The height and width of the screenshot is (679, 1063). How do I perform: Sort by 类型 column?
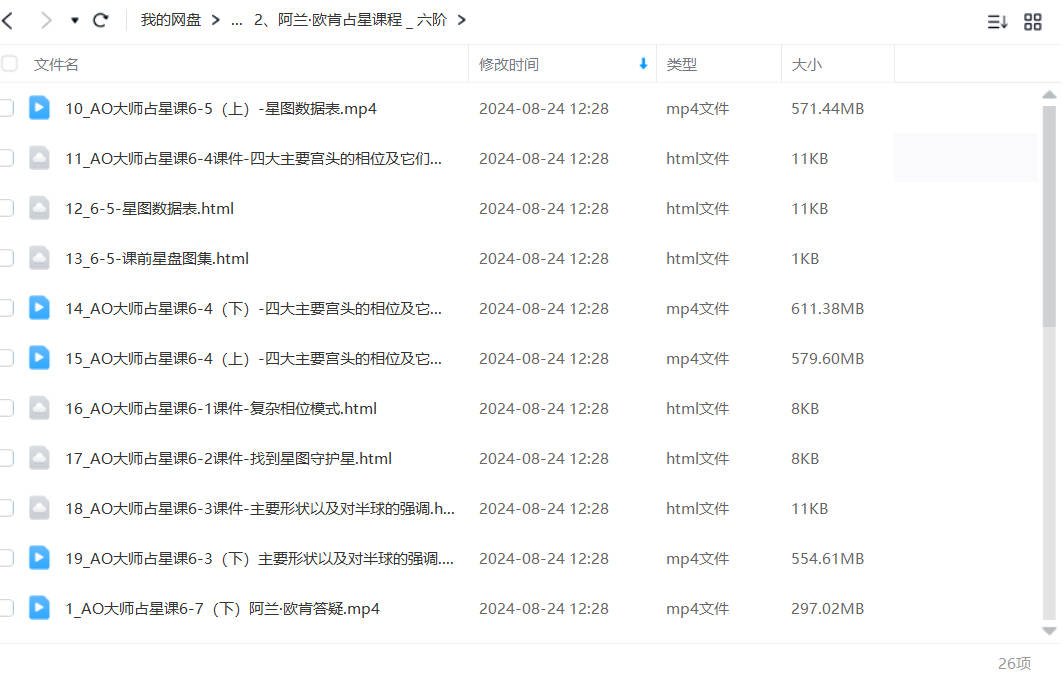coord(681,64)
